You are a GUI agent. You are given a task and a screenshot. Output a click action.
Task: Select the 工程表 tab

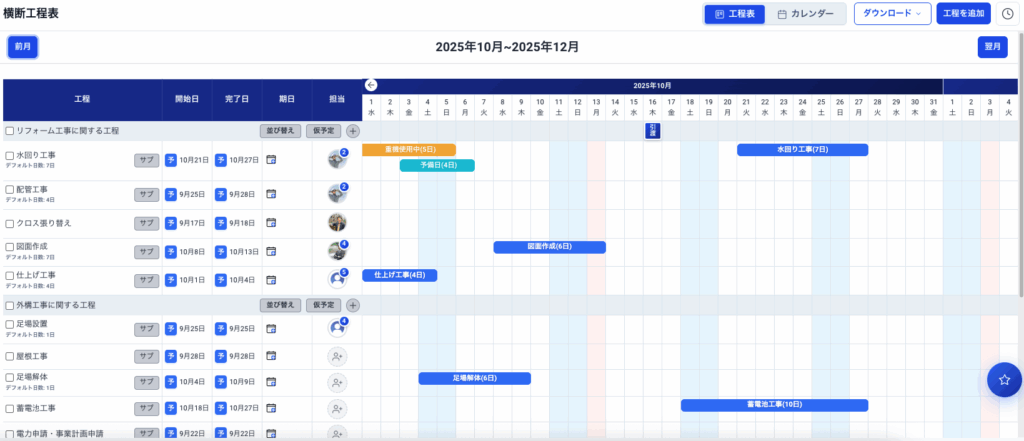(735, 14)
